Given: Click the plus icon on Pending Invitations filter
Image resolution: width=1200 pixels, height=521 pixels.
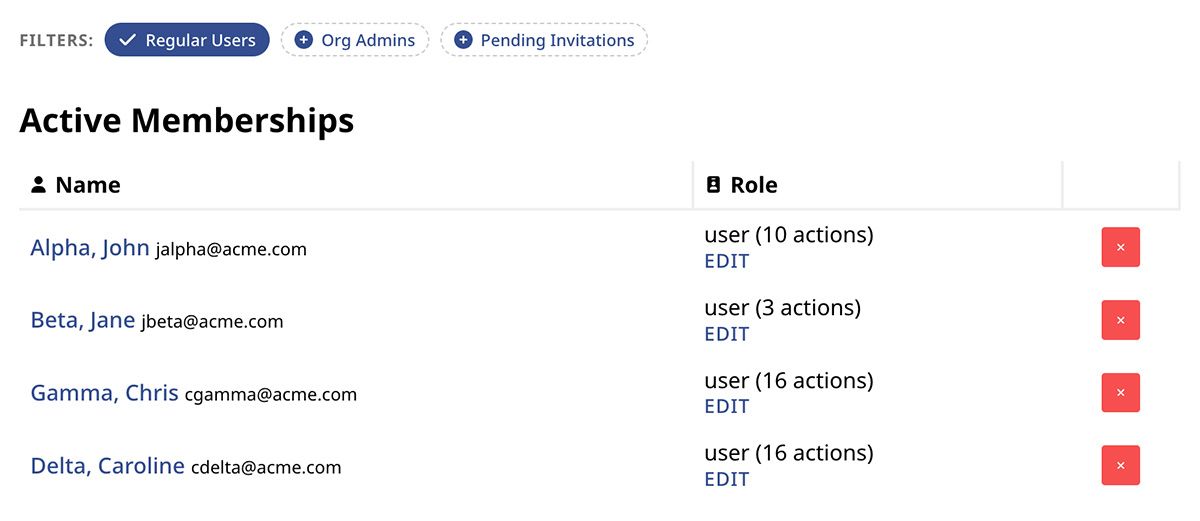Looking at the screenshot, I should pyautogui.click(x=462, y=40).
